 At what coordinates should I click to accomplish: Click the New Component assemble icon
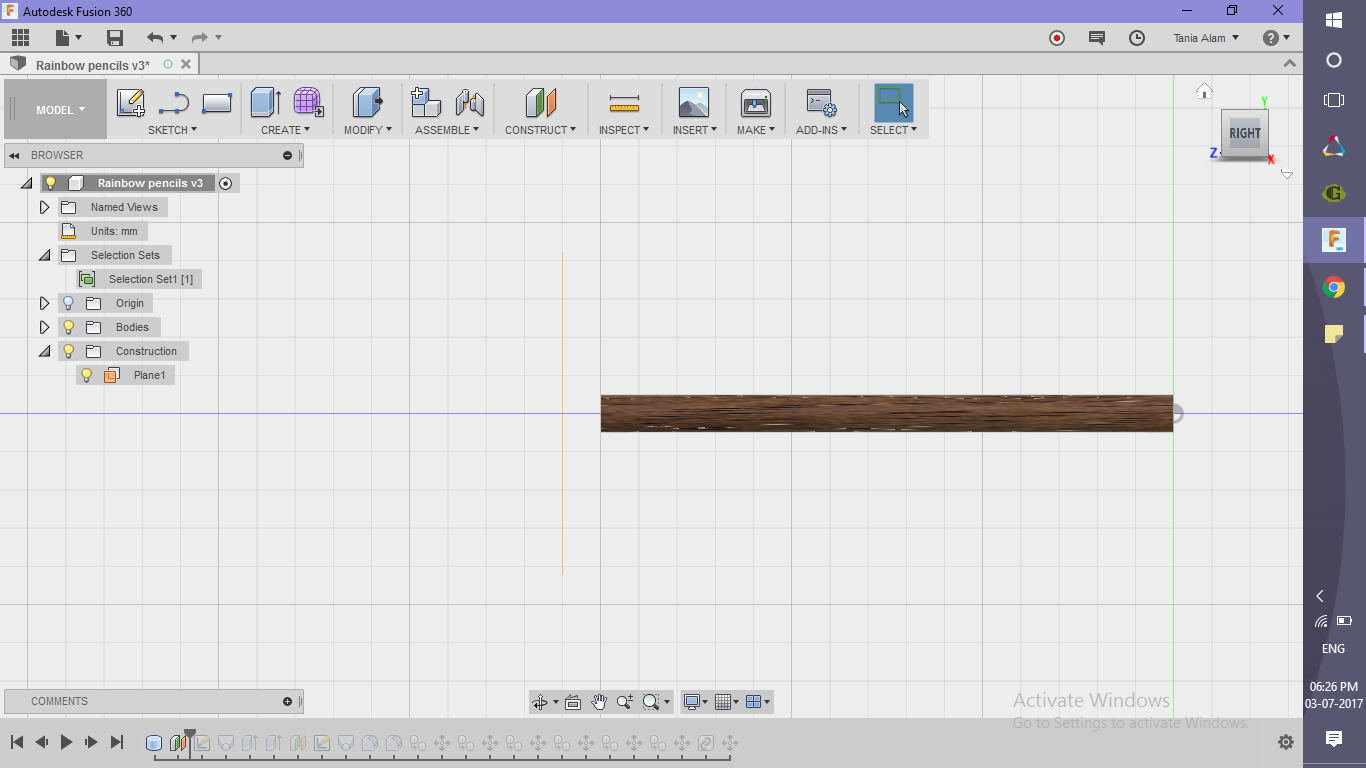coord(426,102)
